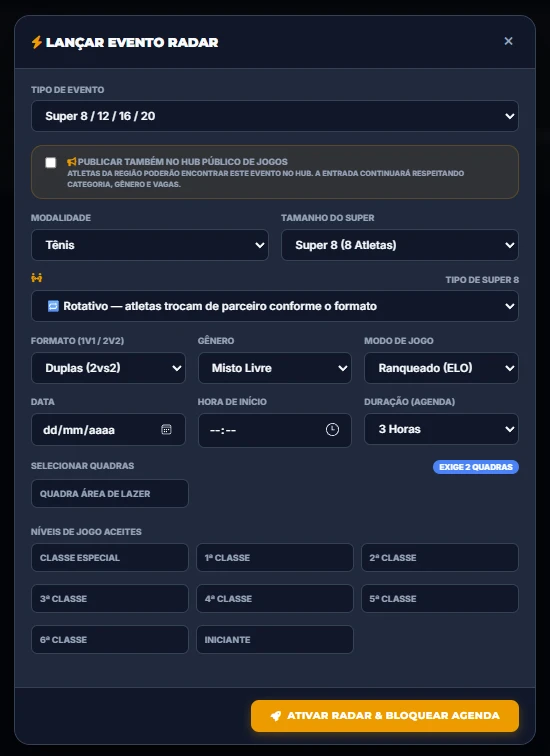
Task: Open the calendar picker icon in Data
Action: pos(166,430)
